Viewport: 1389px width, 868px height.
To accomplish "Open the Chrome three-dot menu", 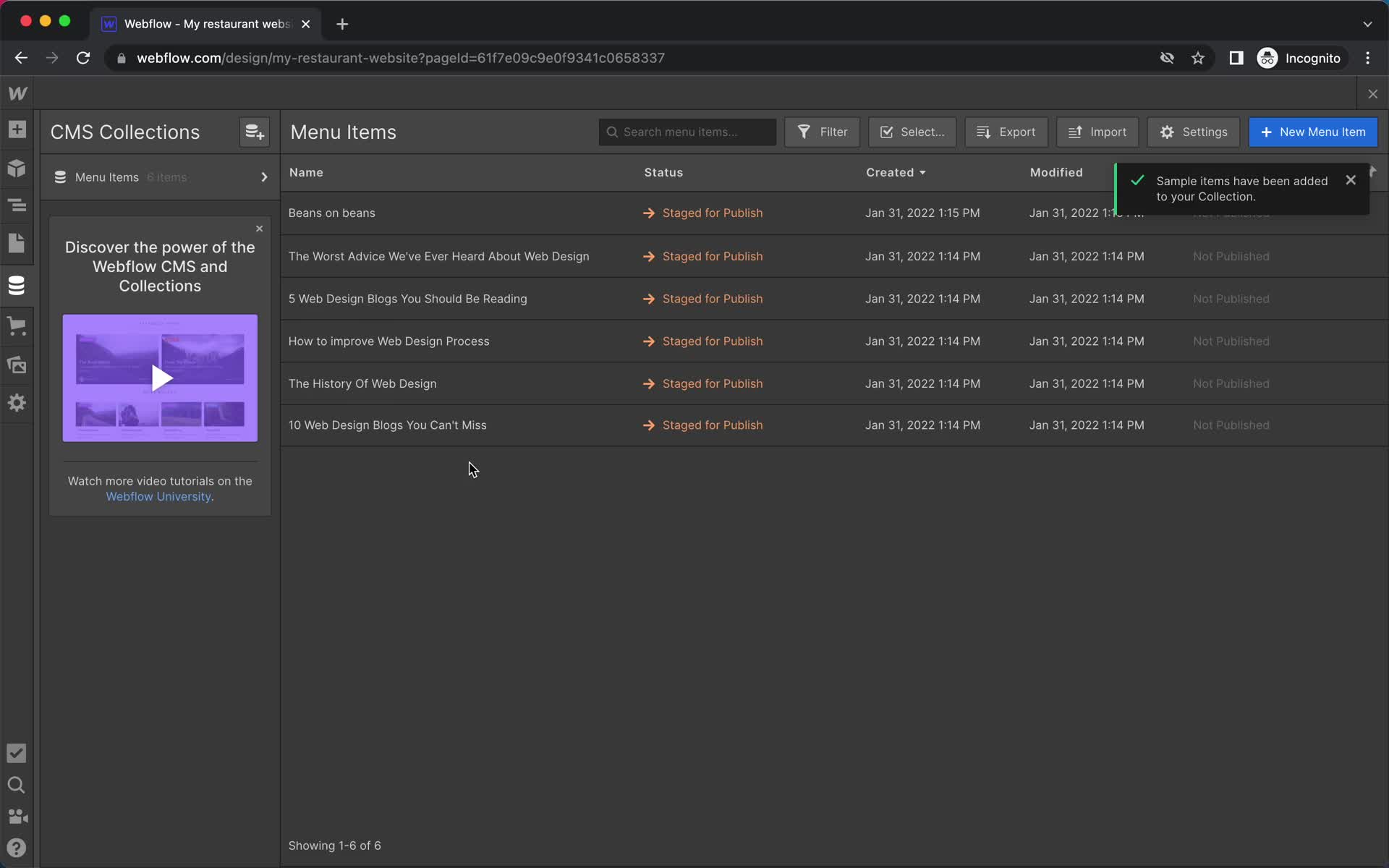I will 1367,58.
